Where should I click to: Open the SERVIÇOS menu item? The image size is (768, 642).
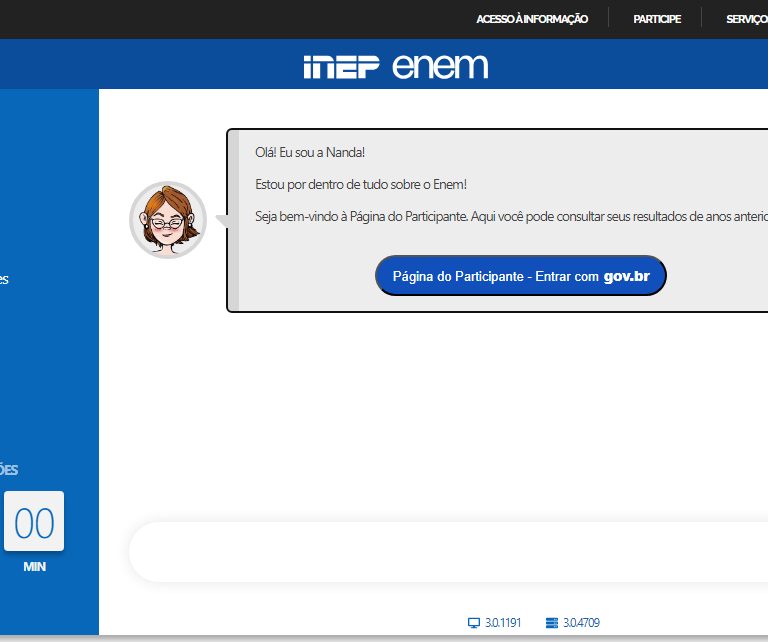point(747,19)
